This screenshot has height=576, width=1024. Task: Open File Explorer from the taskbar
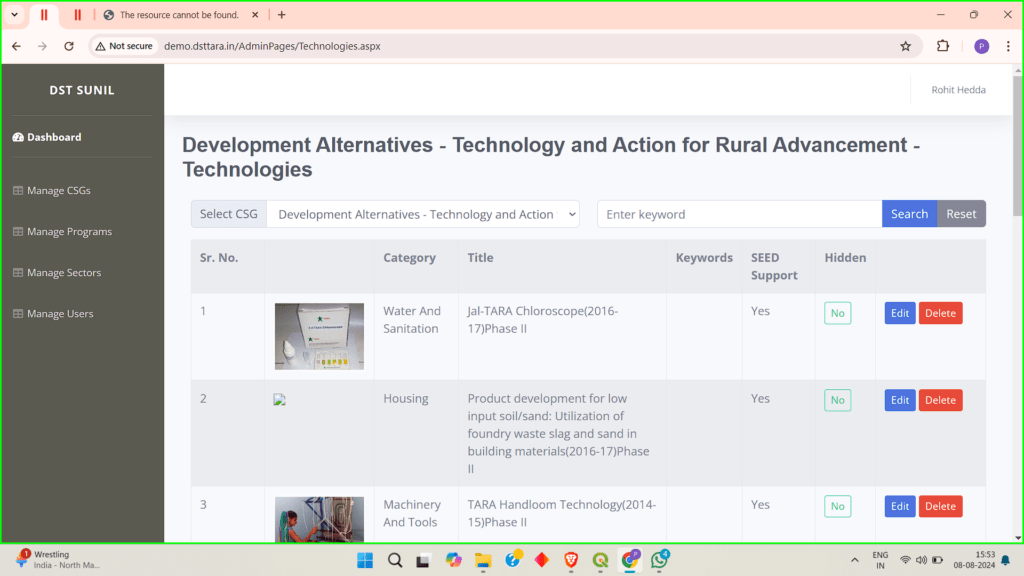483,560
